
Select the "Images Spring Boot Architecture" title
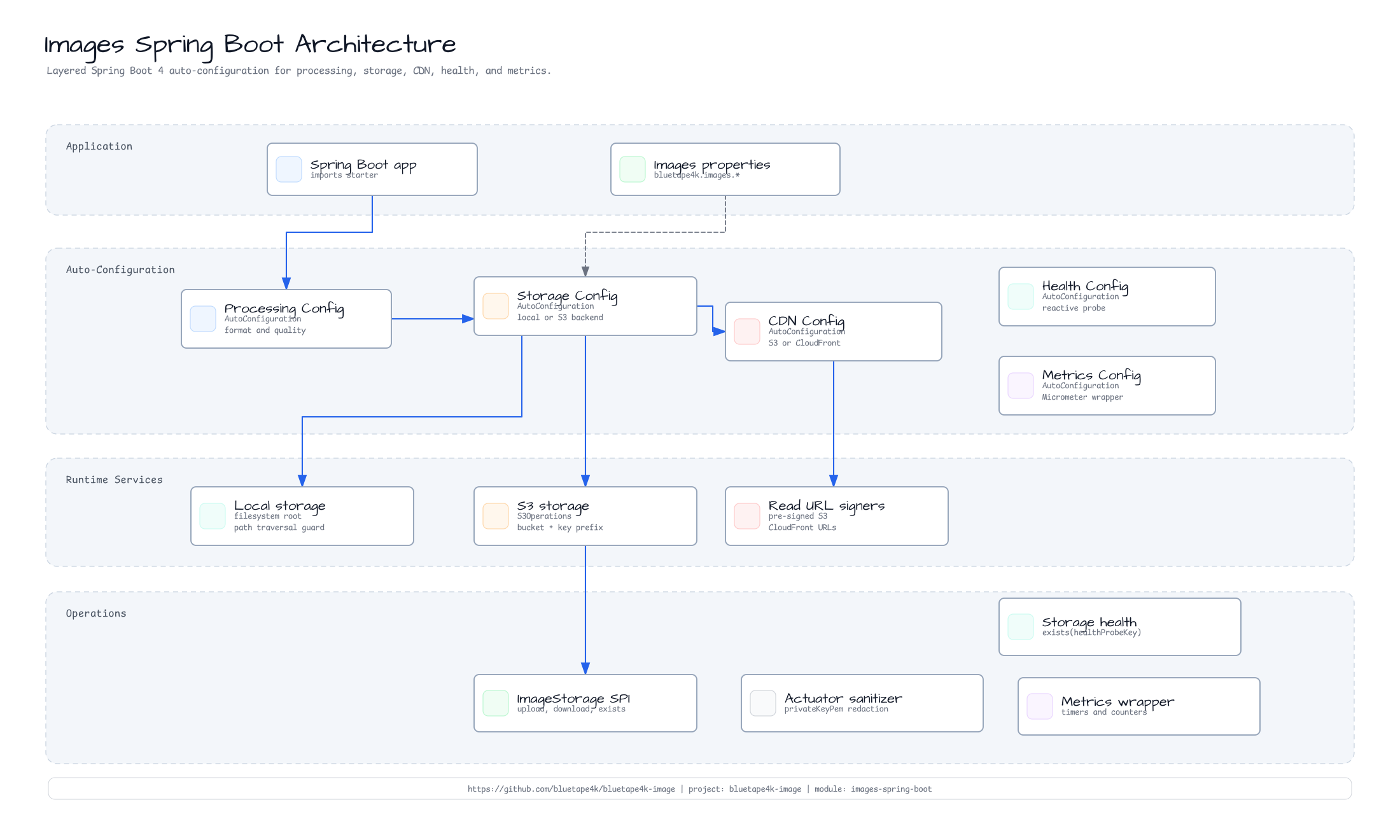pyautogui.click(x=250, y=45)
